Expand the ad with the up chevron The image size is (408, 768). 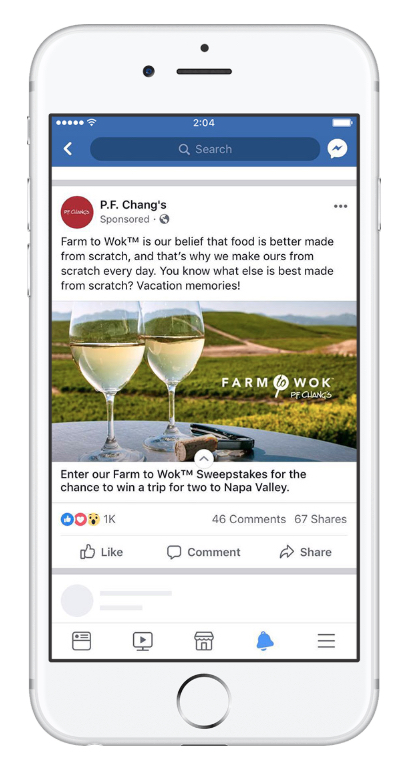(204, 459)
